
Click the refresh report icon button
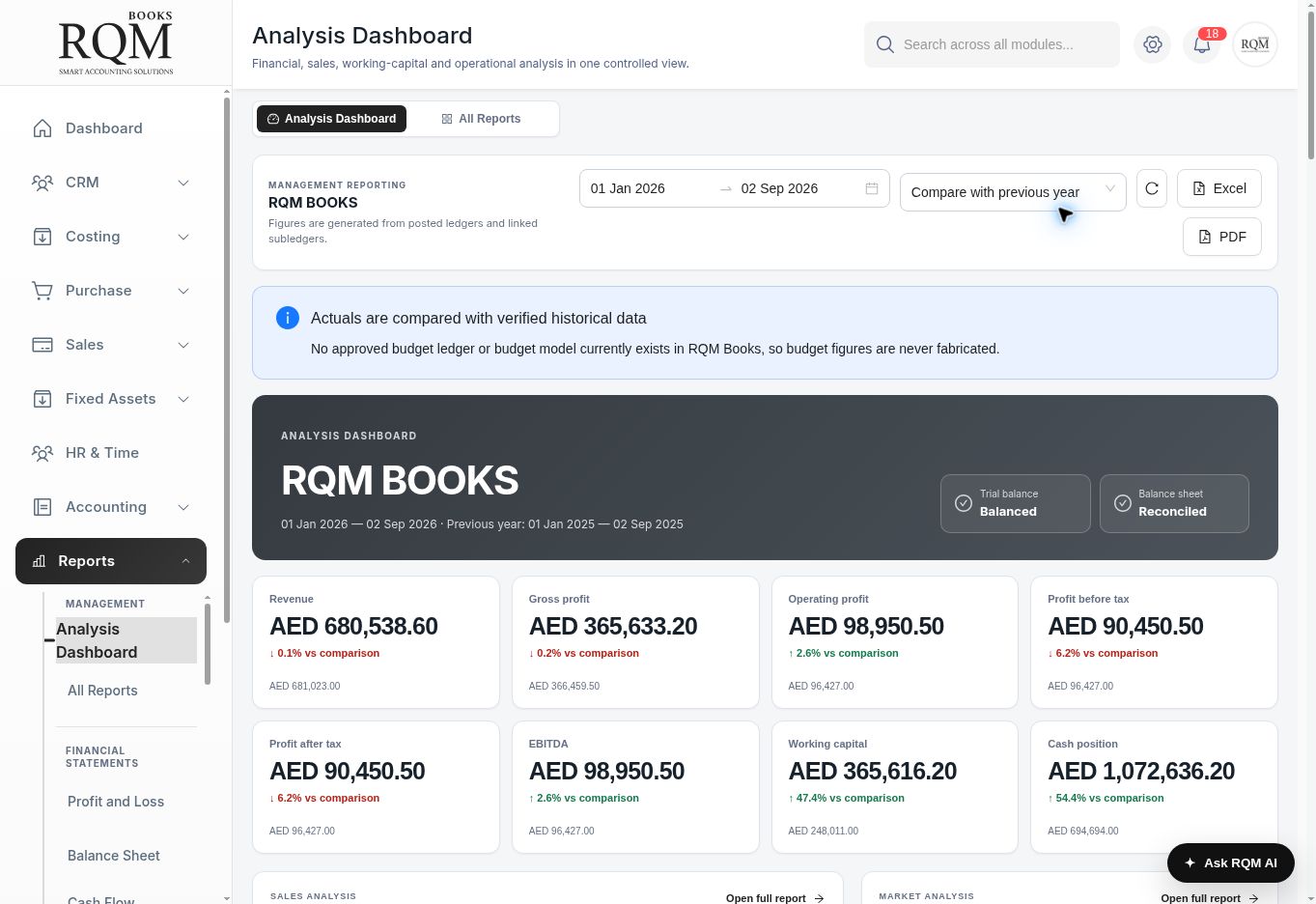point(1152,188)
